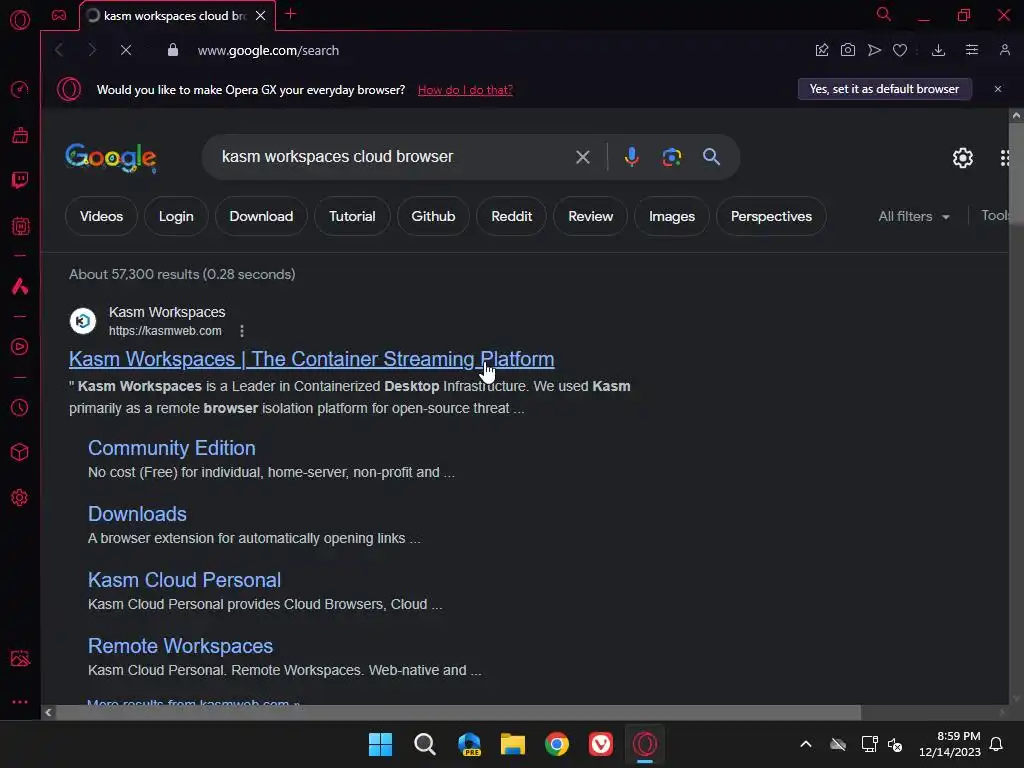Screen dimensions: 1024x768
Task: Open the profile account icon
Action: tap(1005, 50)
